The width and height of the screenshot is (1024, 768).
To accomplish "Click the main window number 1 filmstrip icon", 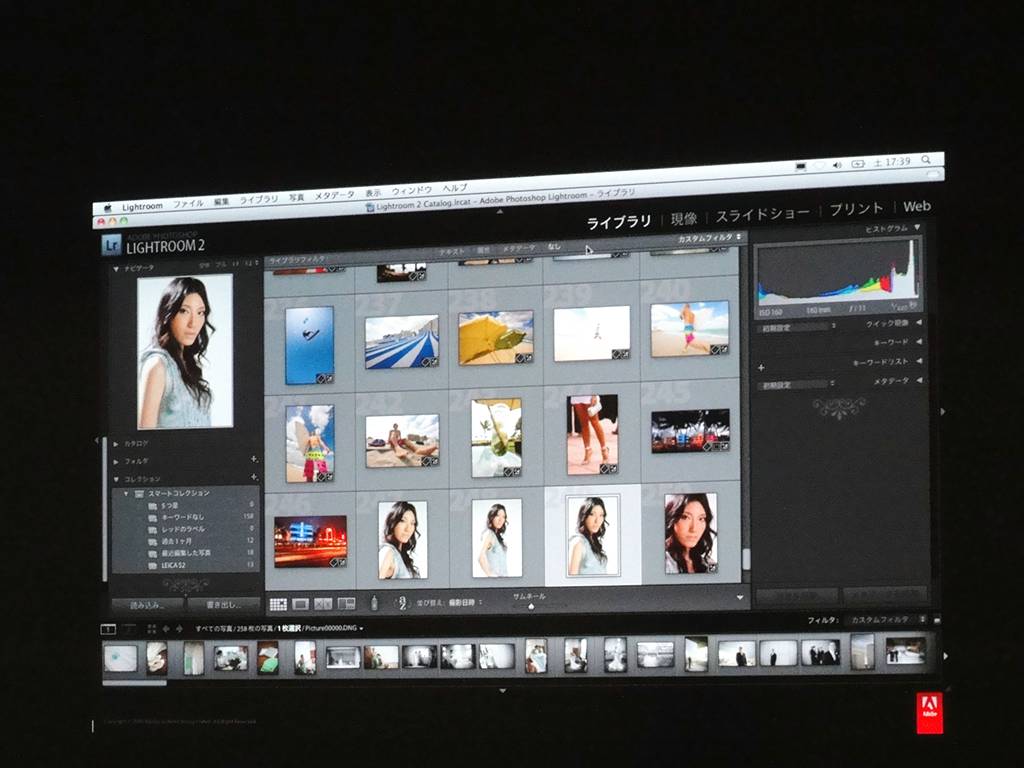I will point(108,629).
